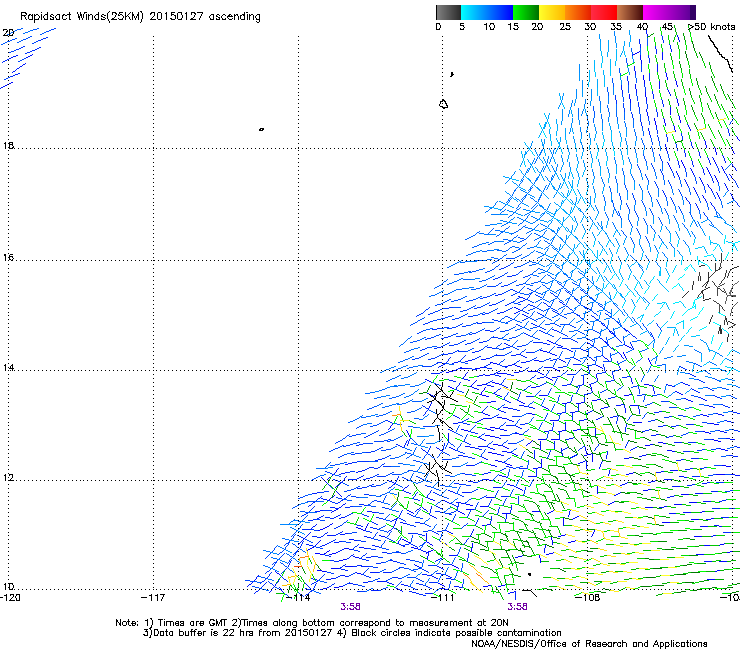
Task: Select the longitude axis label '-111'
Action: (443, 598)
